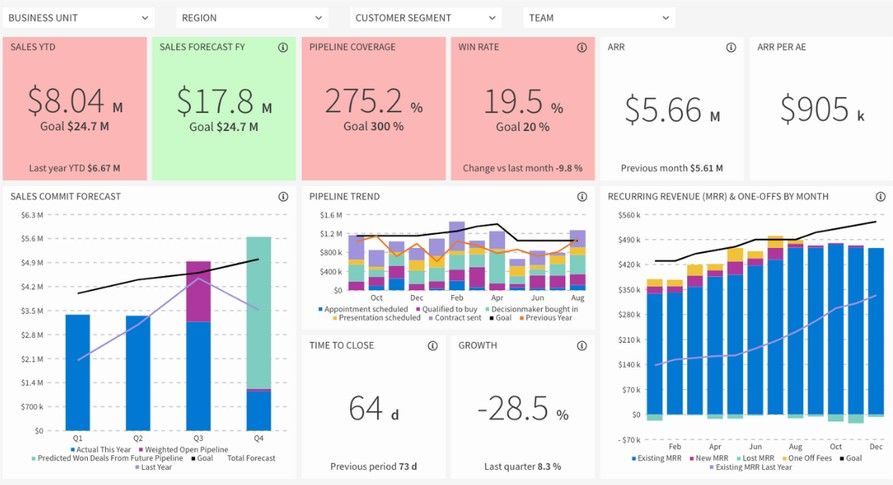893x485 pixels.
Task: Click the 19.5 % win rate value
Action: (523, 101)
